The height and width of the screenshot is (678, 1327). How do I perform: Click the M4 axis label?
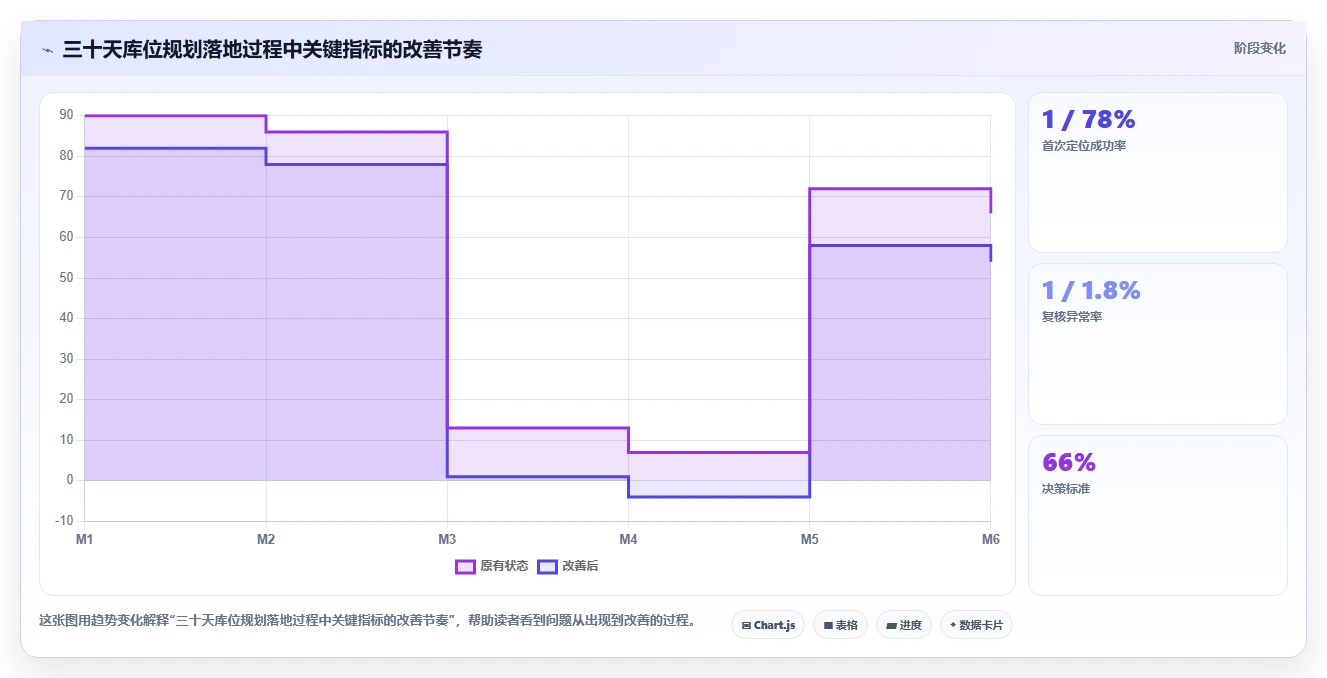628,539
